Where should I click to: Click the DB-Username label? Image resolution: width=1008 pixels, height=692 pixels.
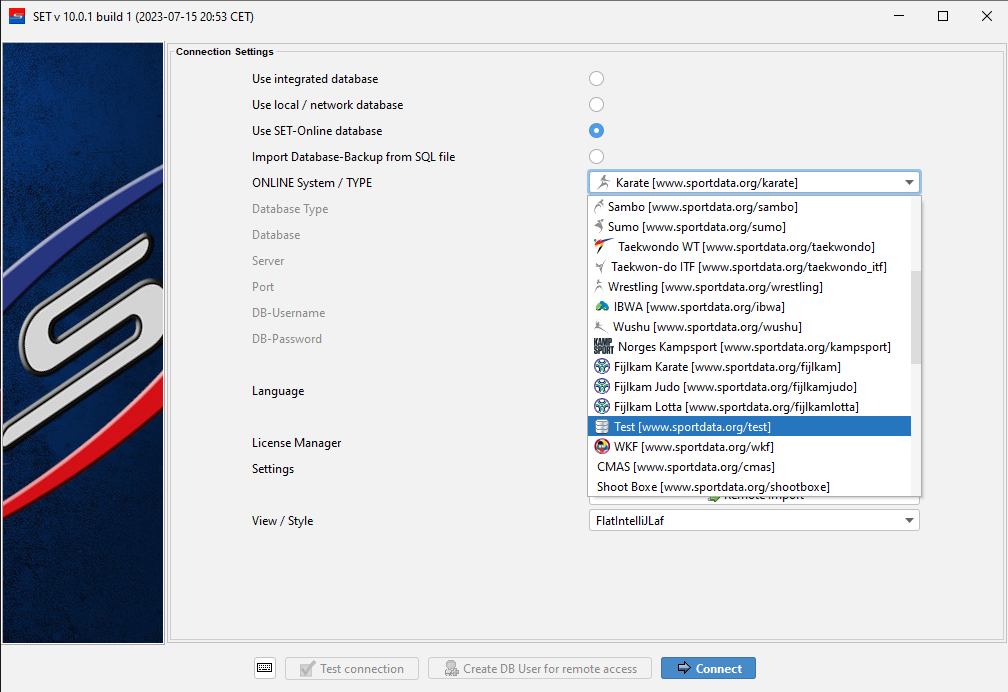pos(289,313)
